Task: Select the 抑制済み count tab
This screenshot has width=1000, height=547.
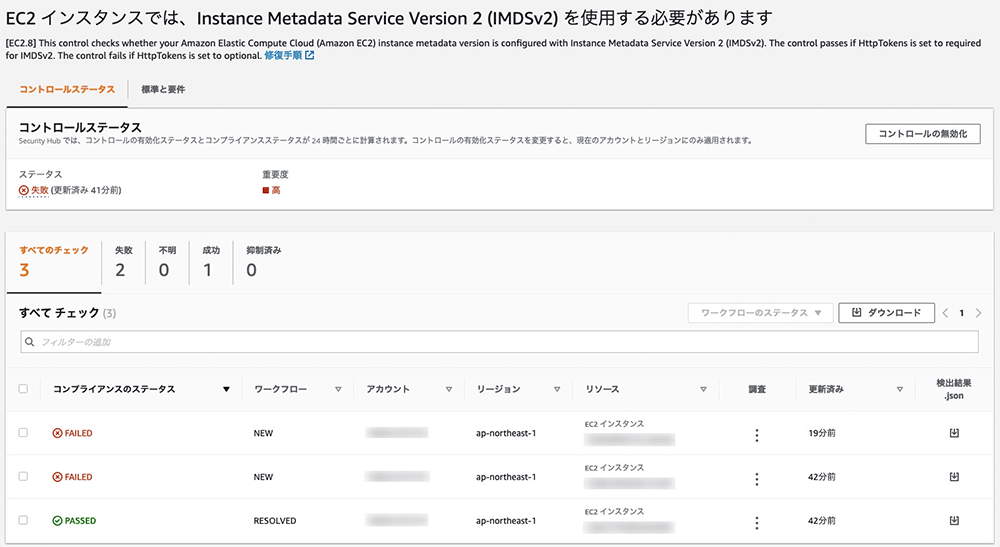Action: pos(263,261)
